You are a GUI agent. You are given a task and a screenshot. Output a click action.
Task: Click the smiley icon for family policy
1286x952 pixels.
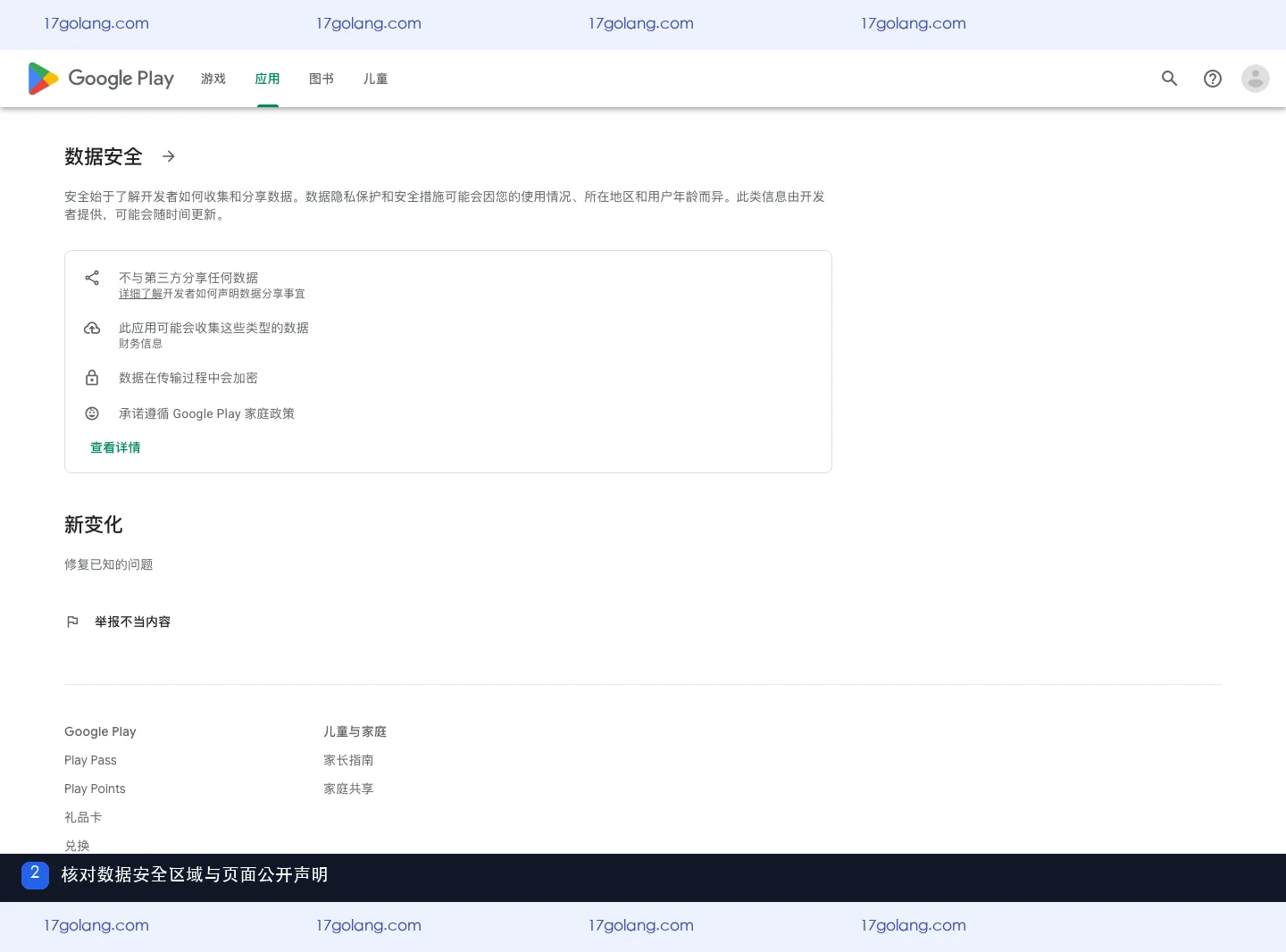tap(92, 413)
